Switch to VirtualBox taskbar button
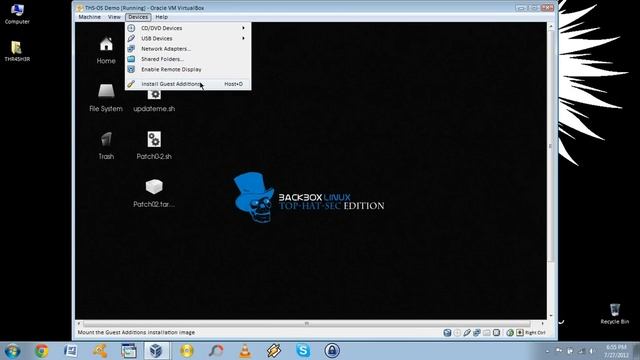This screenshot has height=360, width=640. (157, 351)
